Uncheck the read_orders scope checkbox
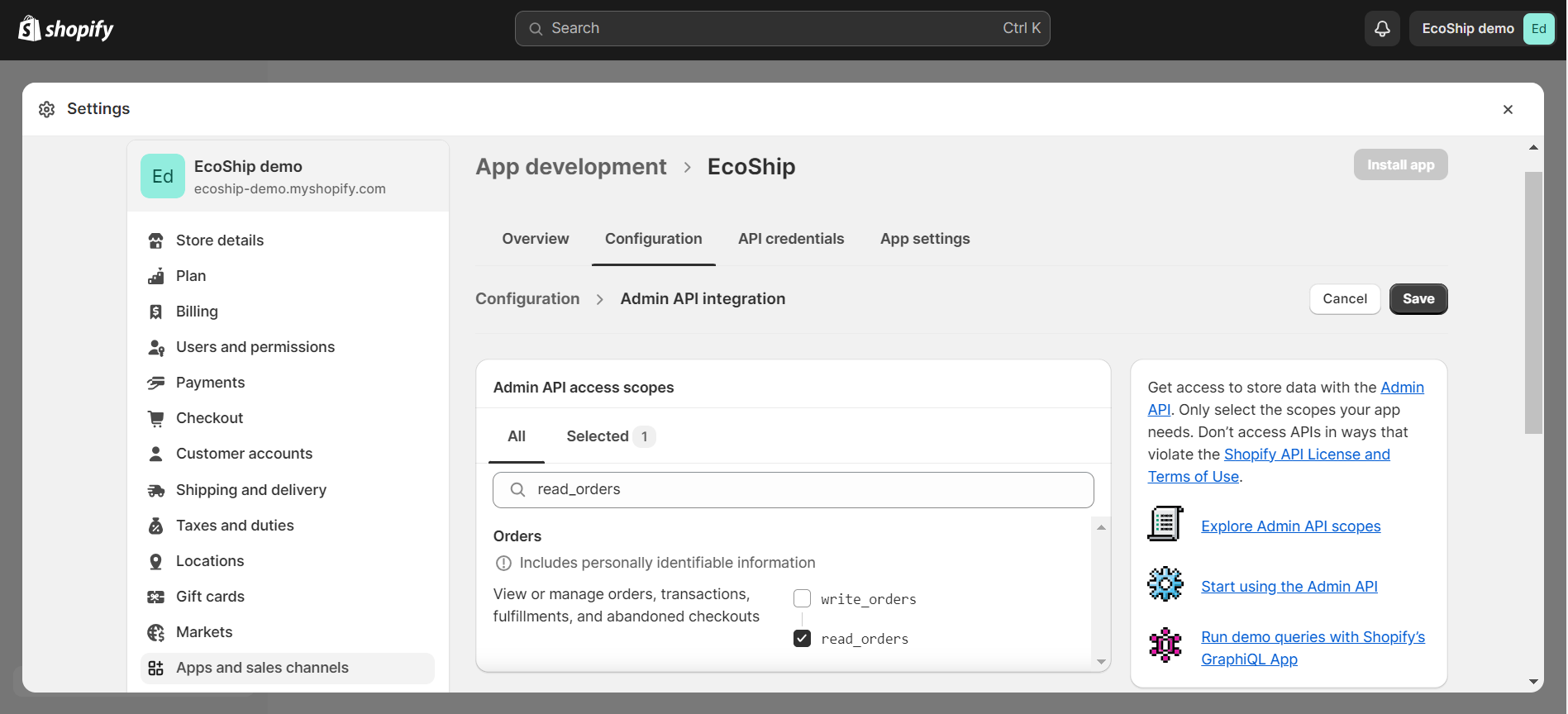The image size is (1568, 714). [802, 638]
